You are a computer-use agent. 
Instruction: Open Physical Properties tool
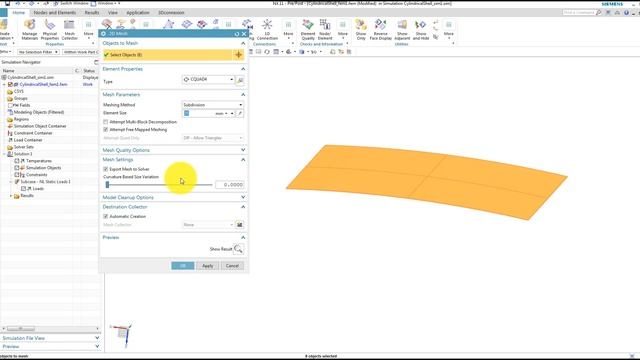(50, 29)
